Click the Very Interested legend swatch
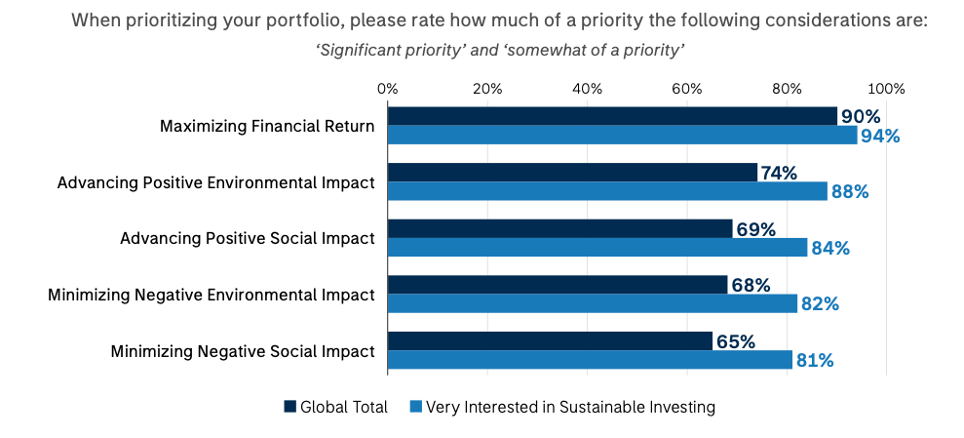Image resolution: width=964 pixels, height=438 pixels. (x=416, y=407)
